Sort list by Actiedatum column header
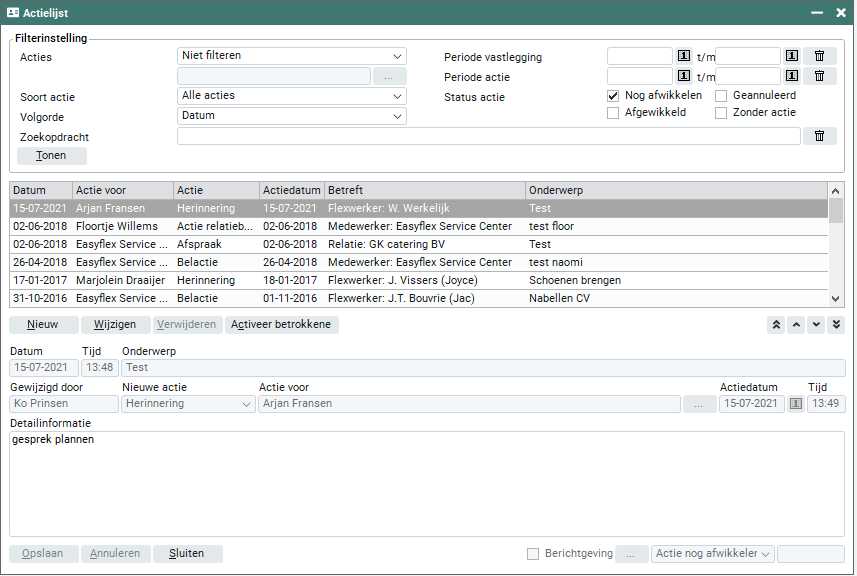This screenshot has width=857, height=576. [x=291, y=190]
